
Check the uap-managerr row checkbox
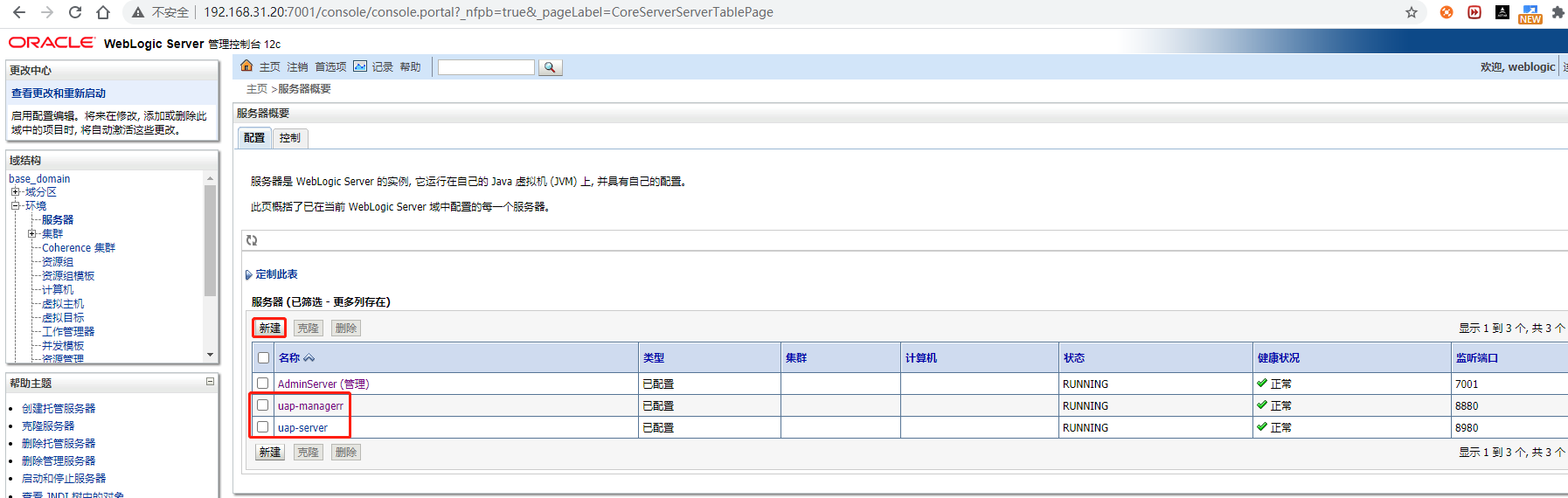263,405
